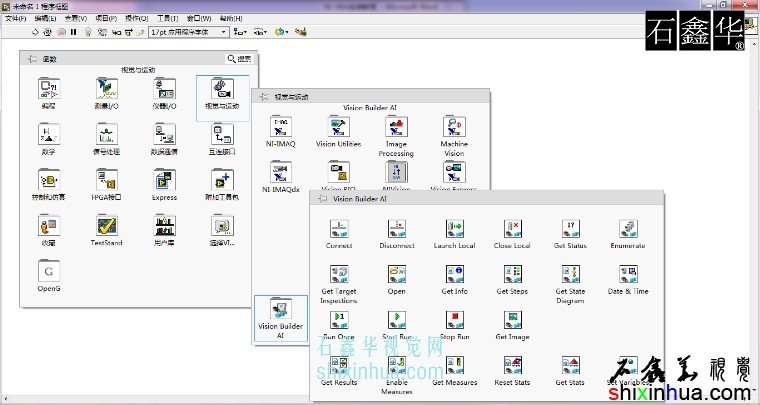Click the Step Over toolbar button

tap(128, 32)
